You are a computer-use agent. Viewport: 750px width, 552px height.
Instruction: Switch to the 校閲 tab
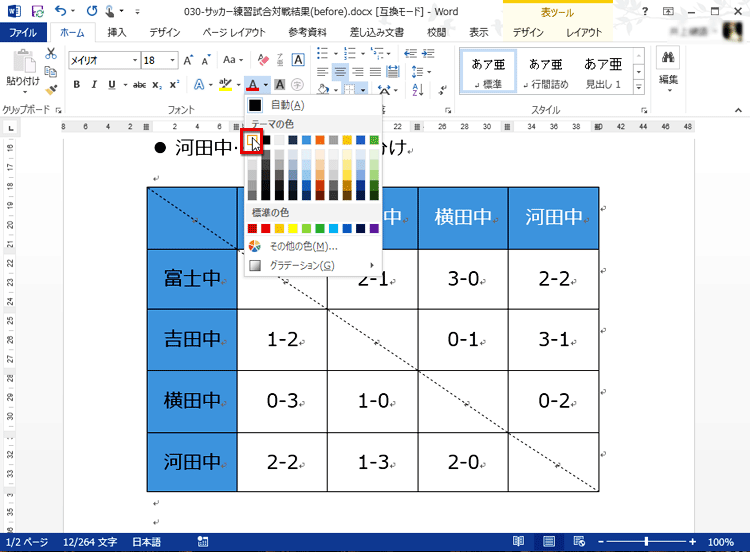click(x=437, y=32)
